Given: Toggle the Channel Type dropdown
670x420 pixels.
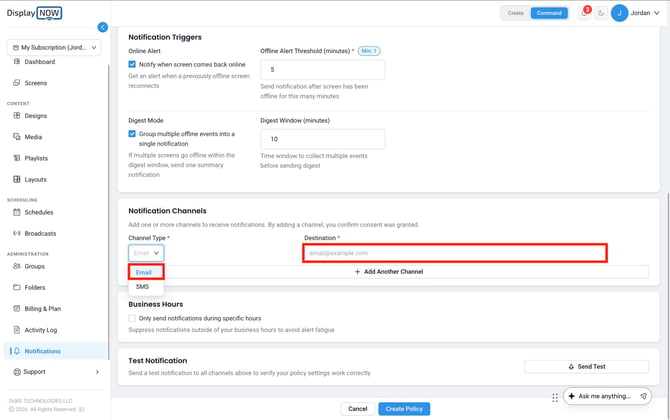Looking at the screenshot, I should (146, 253).
